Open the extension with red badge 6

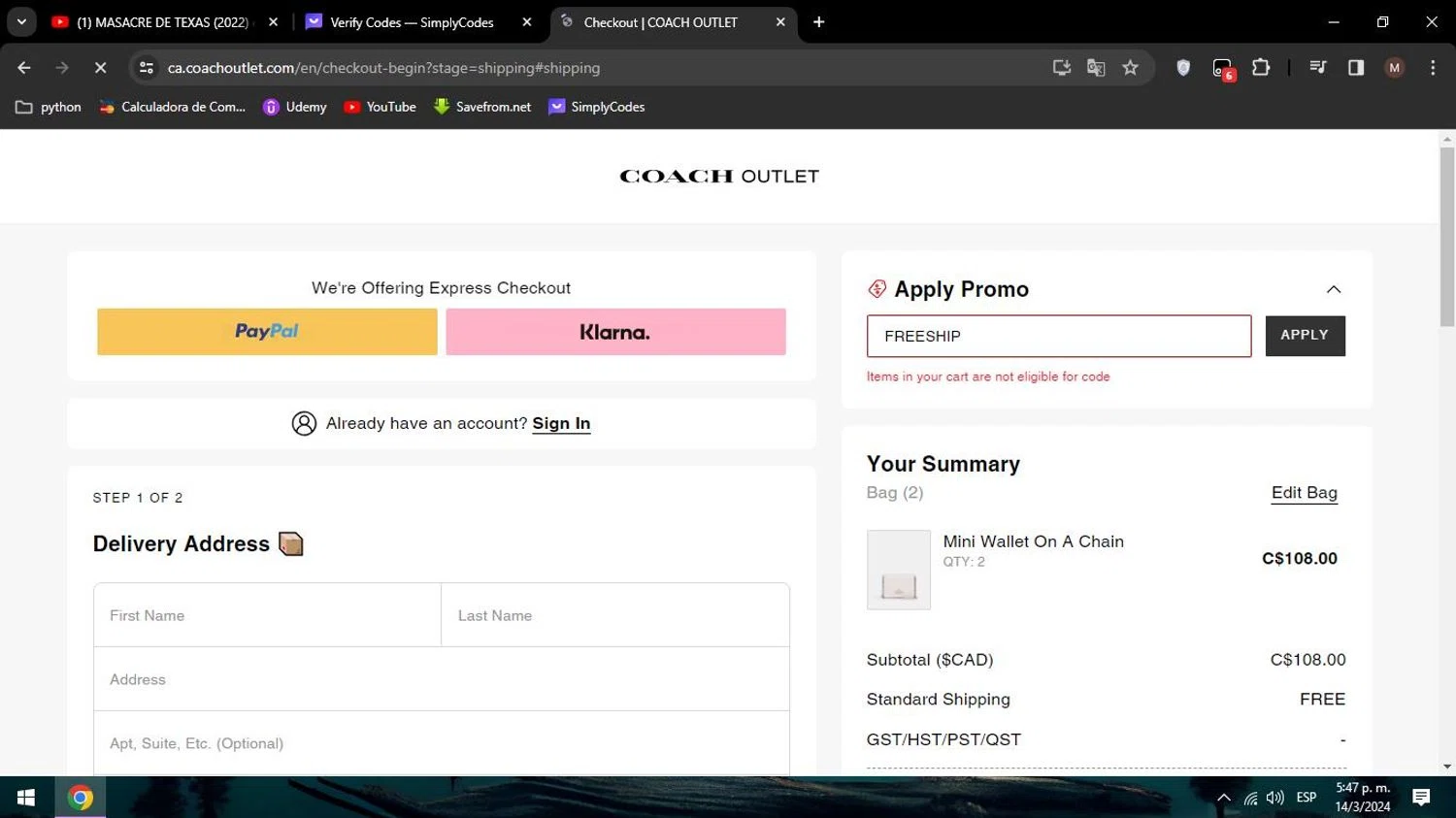(1222, 68)
